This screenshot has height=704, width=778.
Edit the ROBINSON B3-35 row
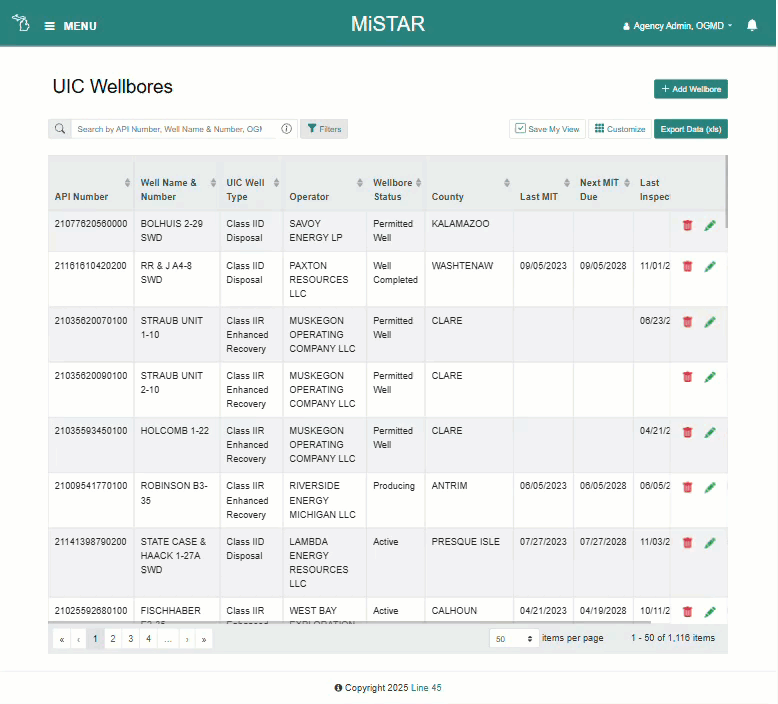[x=710, y=487]
